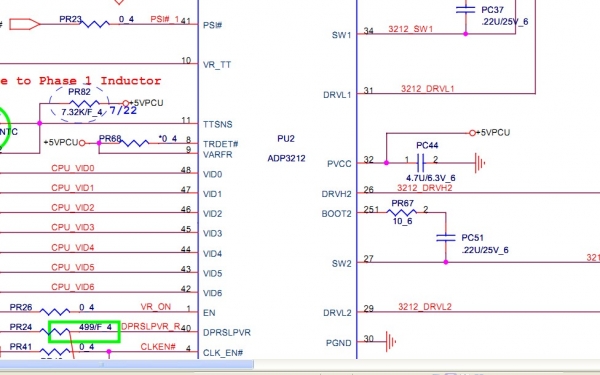The height and width of the screenshot is (375, 600).
Task: Select the 7/22 revision annotation text
Action: click(123, 111)
